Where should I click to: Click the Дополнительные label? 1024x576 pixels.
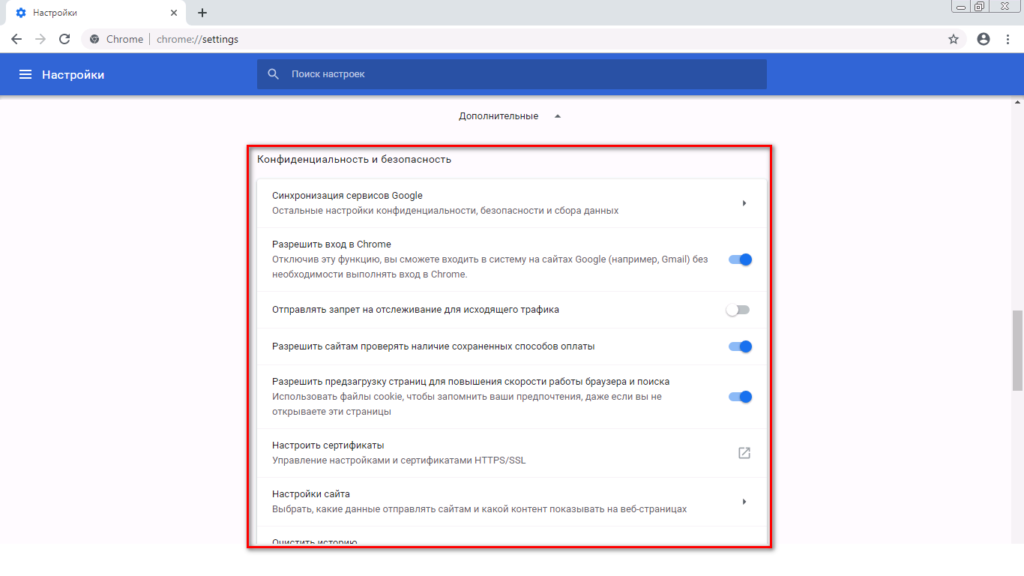[498, 116]
